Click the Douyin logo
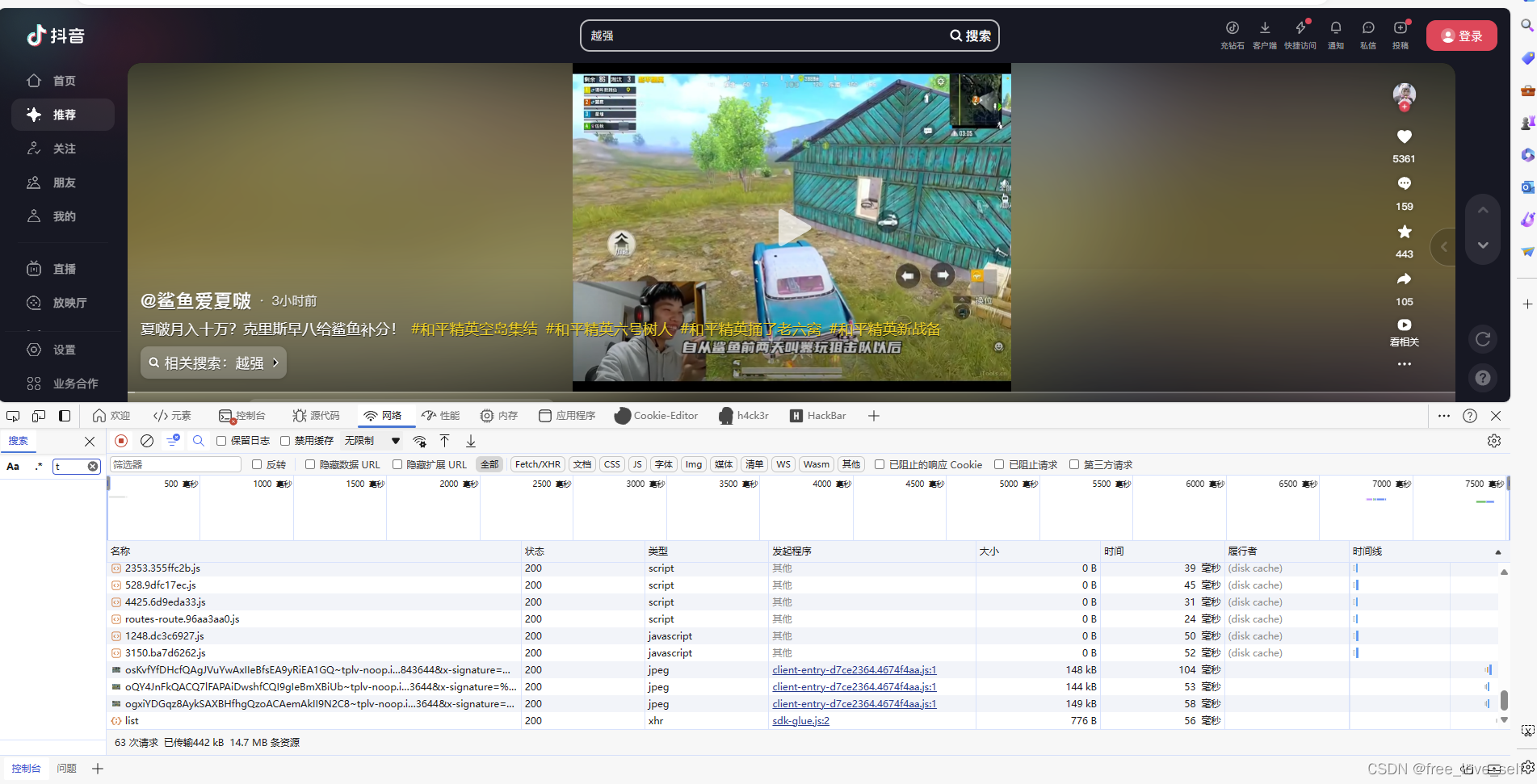Screen dimensions: 1537x784 [x=56, y=36]
